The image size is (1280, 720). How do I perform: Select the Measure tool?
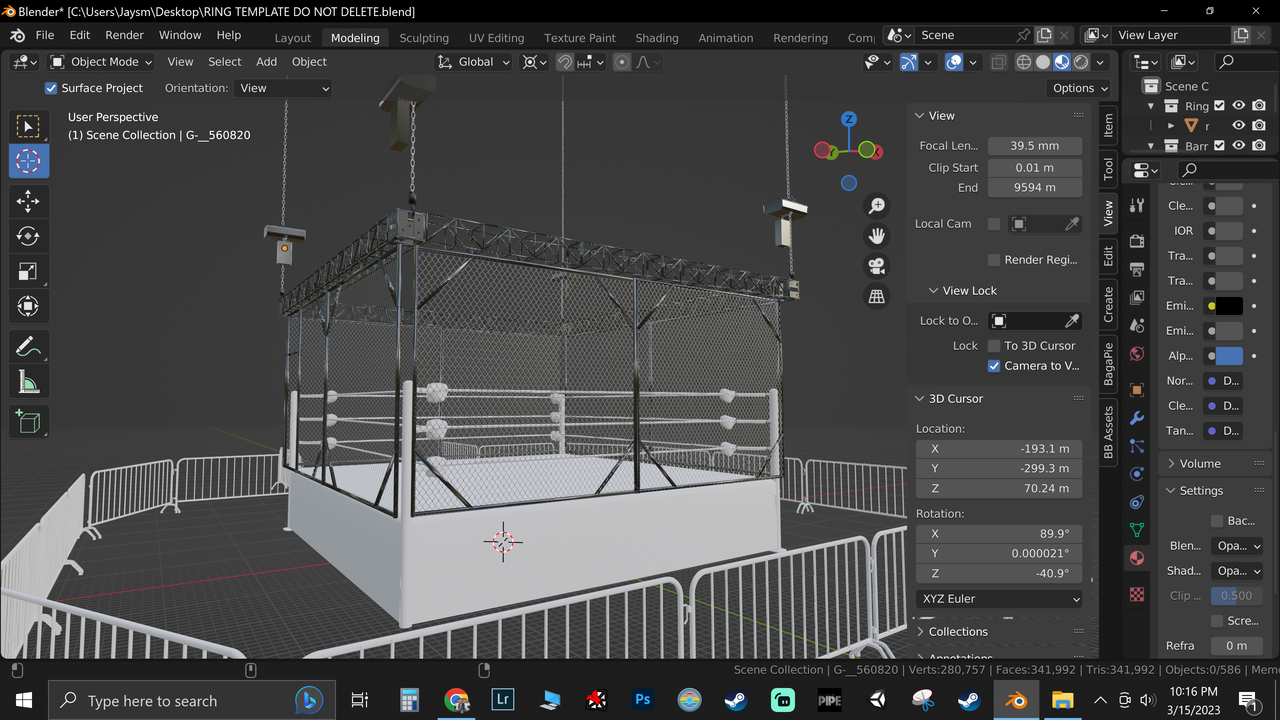(28, 381)
